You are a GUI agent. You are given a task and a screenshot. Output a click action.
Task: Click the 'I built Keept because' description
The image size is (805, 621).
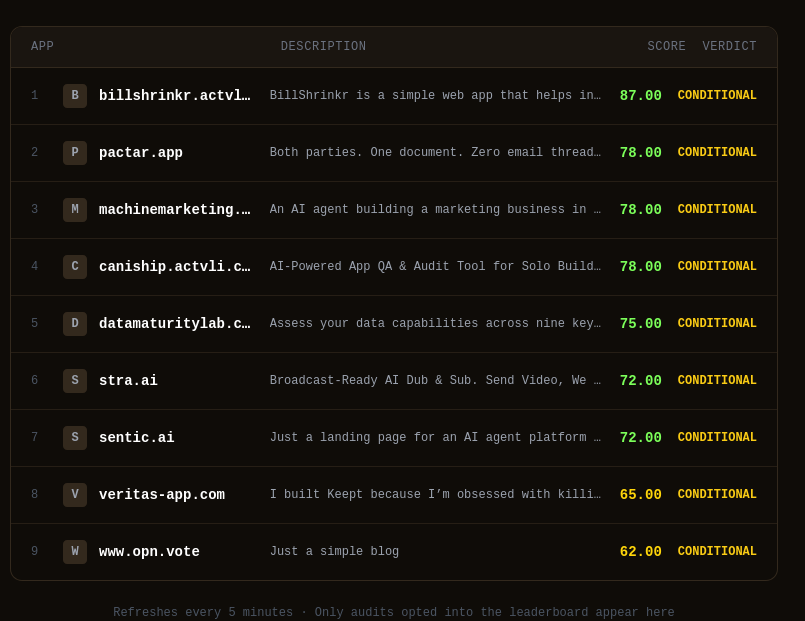435,494
